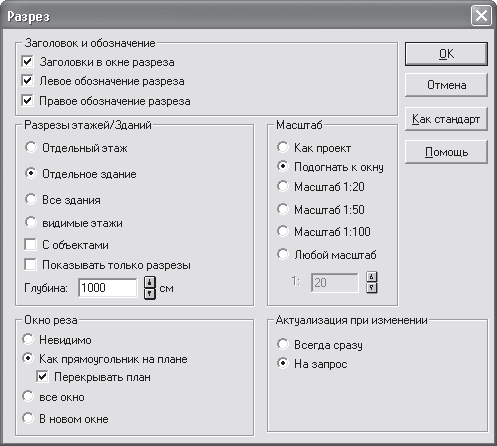Increase the Глубина value with up arrow
The image size is (497, 446).
[150, 282]
